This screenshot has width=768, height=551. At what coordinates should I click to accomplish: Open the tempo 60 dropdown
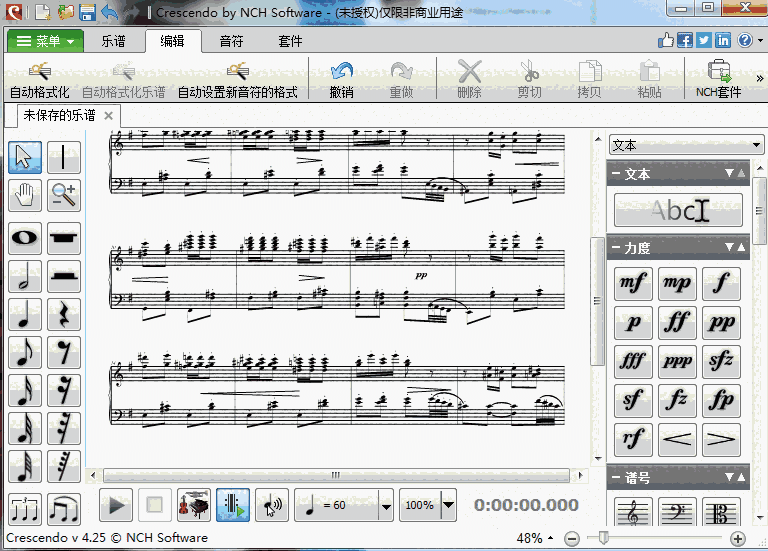[x=386, y=506]
